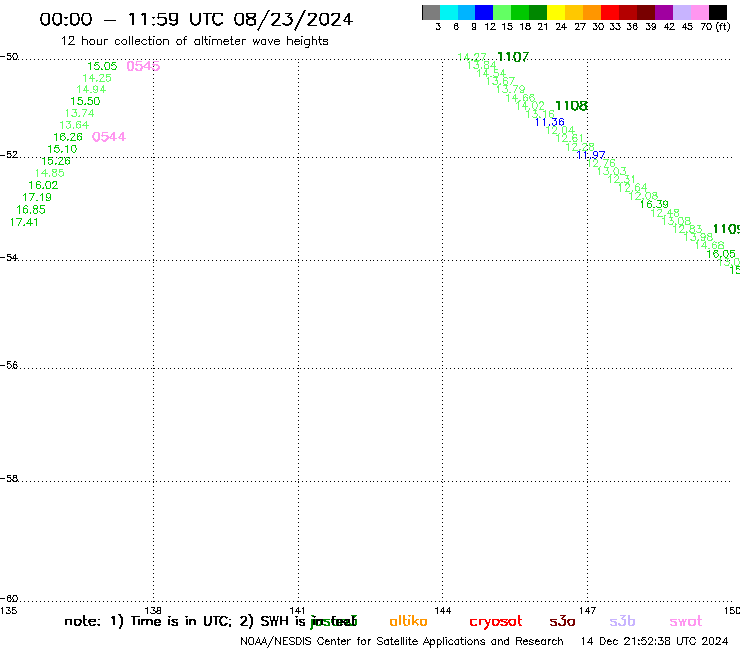Pick the purple swatch in the legend
740x650 pixels.
(664, 12)
